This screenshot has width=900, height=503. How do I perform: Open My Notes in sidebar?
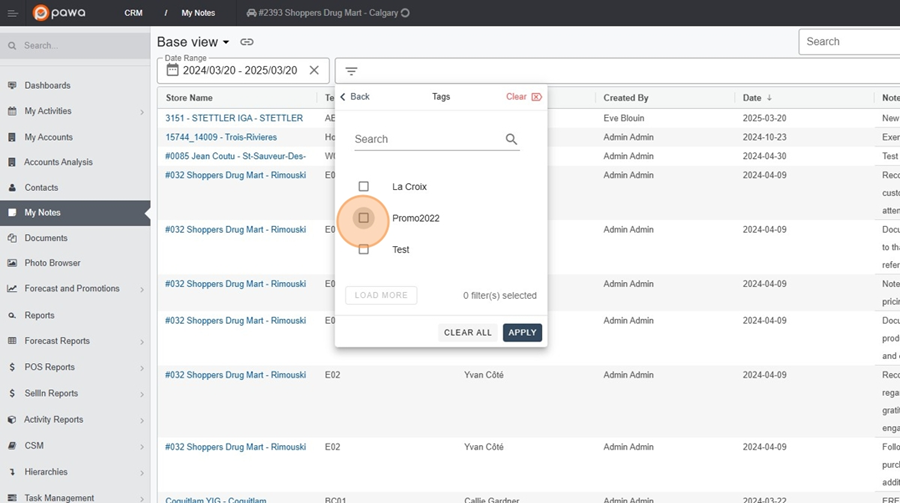point(75,212)
